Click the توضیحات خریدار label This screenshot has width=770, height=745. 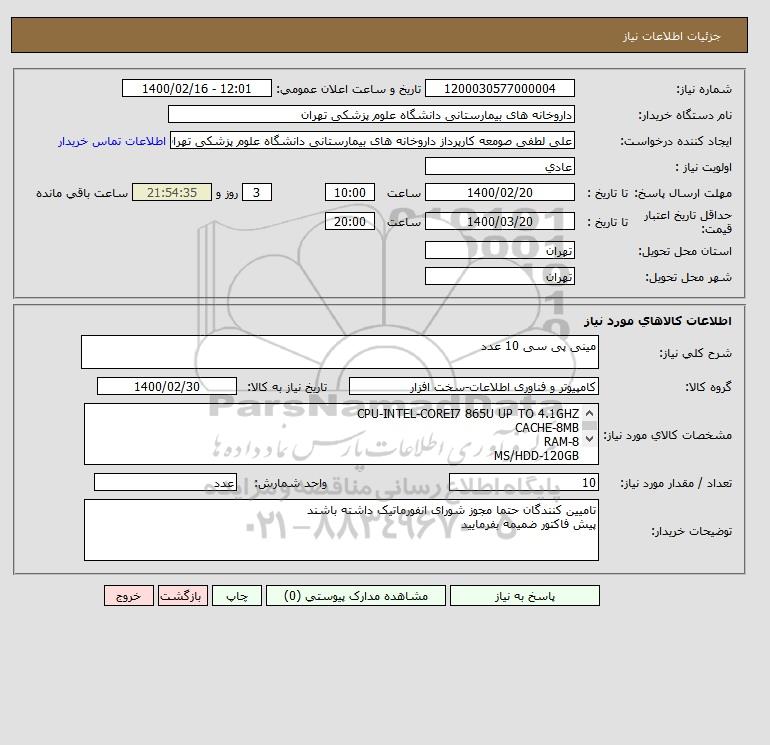pos(691,531)
